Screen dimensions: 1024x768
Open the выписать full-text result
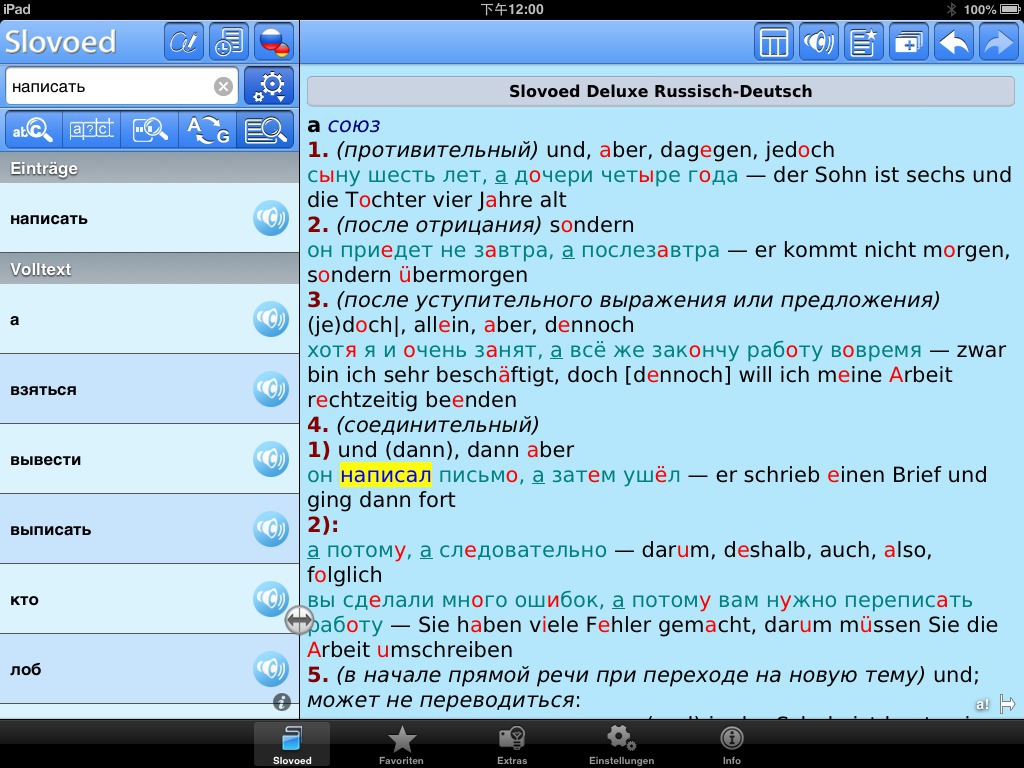click(150, 529)
